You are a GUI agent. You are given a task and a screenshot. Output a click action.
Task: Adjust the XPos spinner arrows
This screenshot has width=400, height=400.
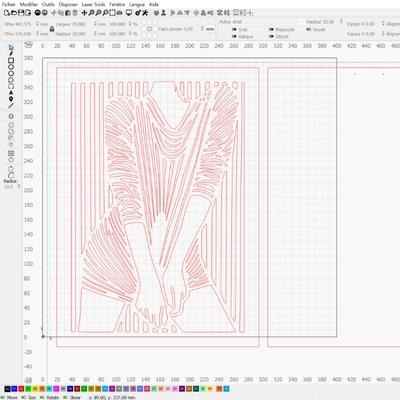point(37,24)
